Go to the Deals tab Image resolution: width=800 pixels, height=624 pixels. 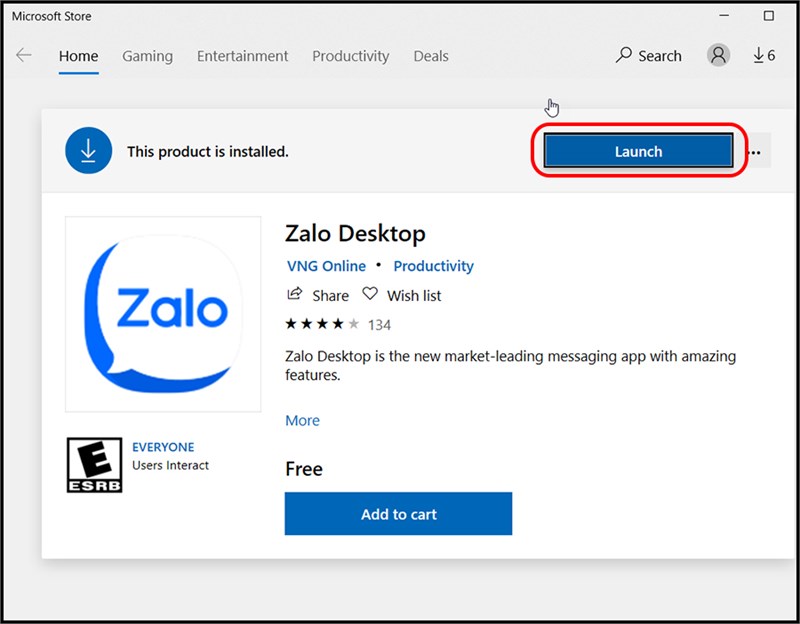(431, 56)
